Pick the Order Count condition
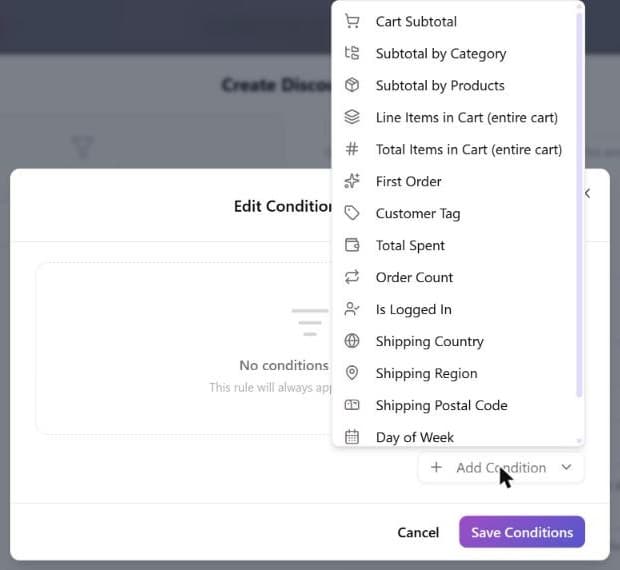Screen dimensions: 620x570 pyautogui.click(x=455, y=277)
